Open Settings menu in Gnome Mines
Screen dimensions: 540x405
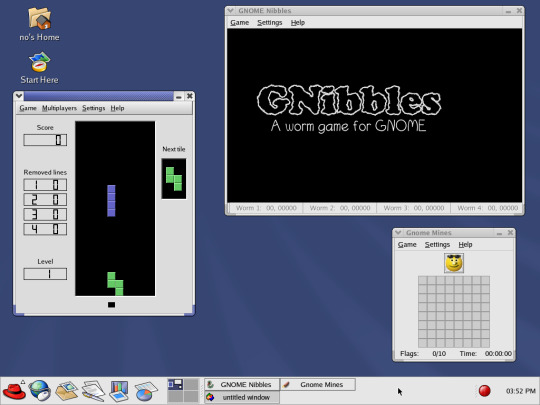pos(437,245)
